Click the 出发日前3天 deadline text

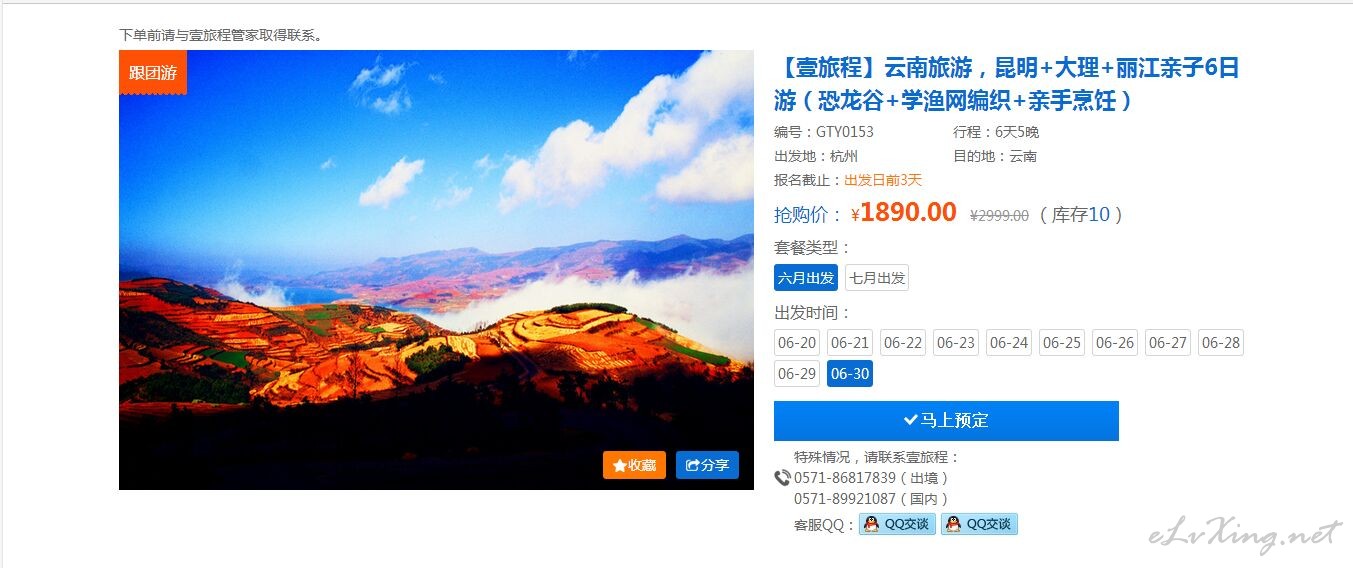click(883, 180)
